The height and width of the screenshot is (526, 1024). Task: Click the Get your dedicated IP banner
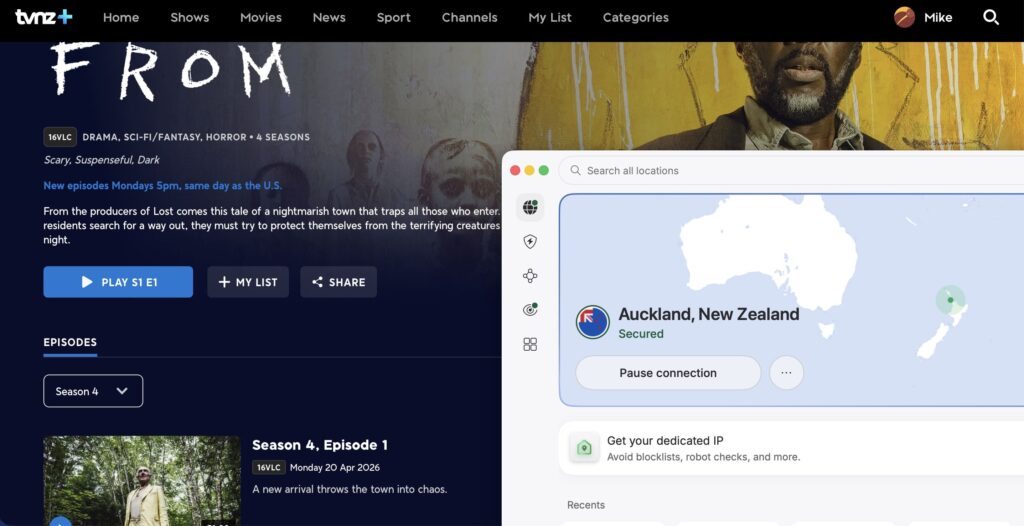791,448
